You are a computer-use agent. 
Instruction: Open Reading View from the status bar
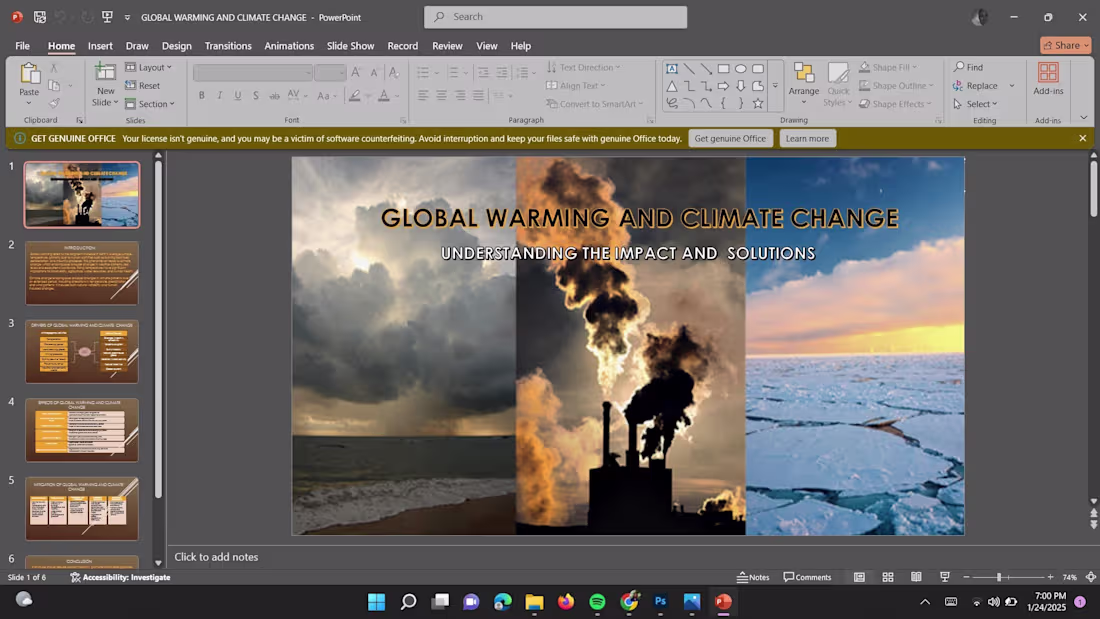coord(916,577)
